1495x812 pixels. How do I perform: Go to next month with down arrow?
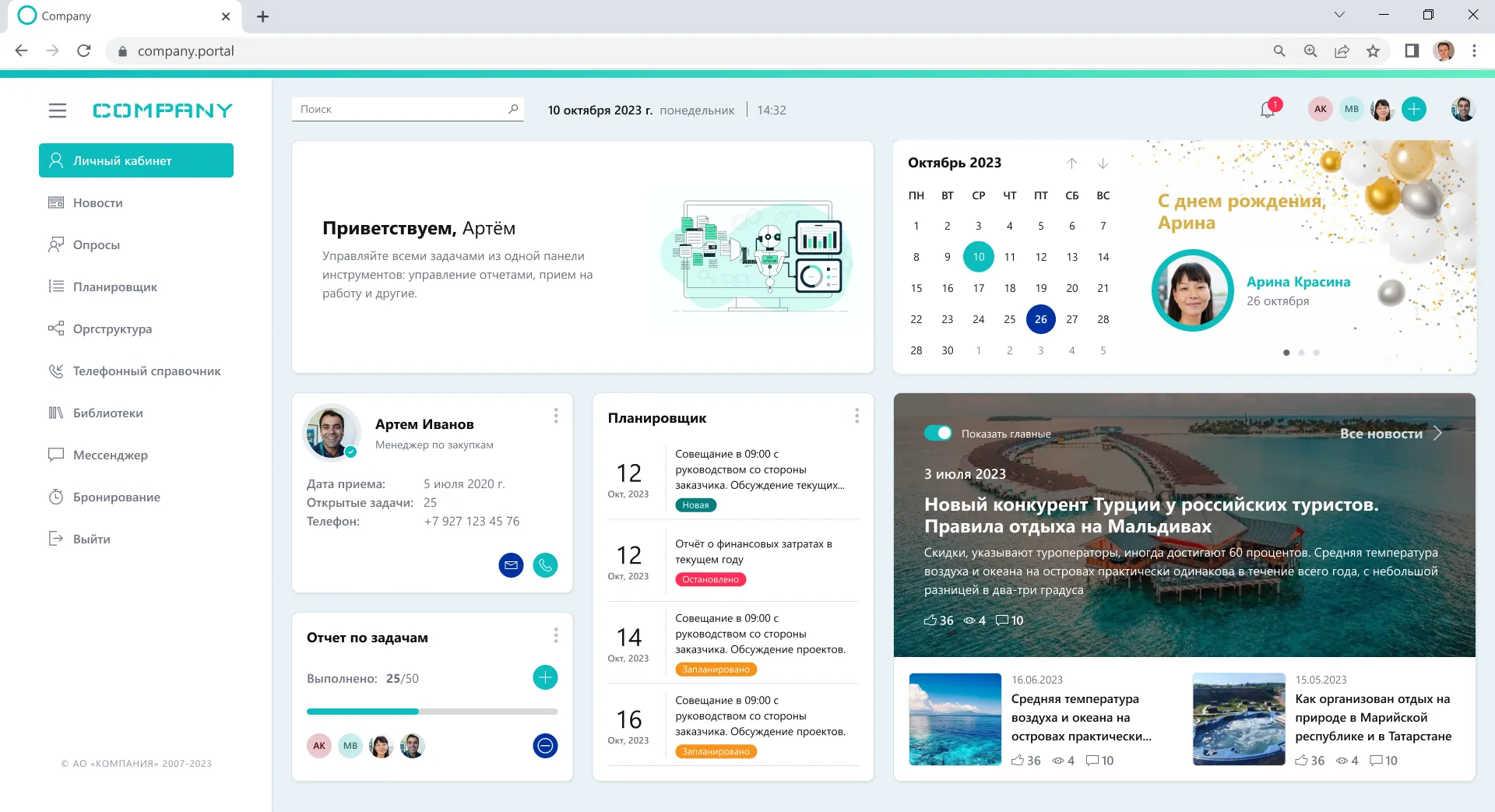click(1103, 163)
